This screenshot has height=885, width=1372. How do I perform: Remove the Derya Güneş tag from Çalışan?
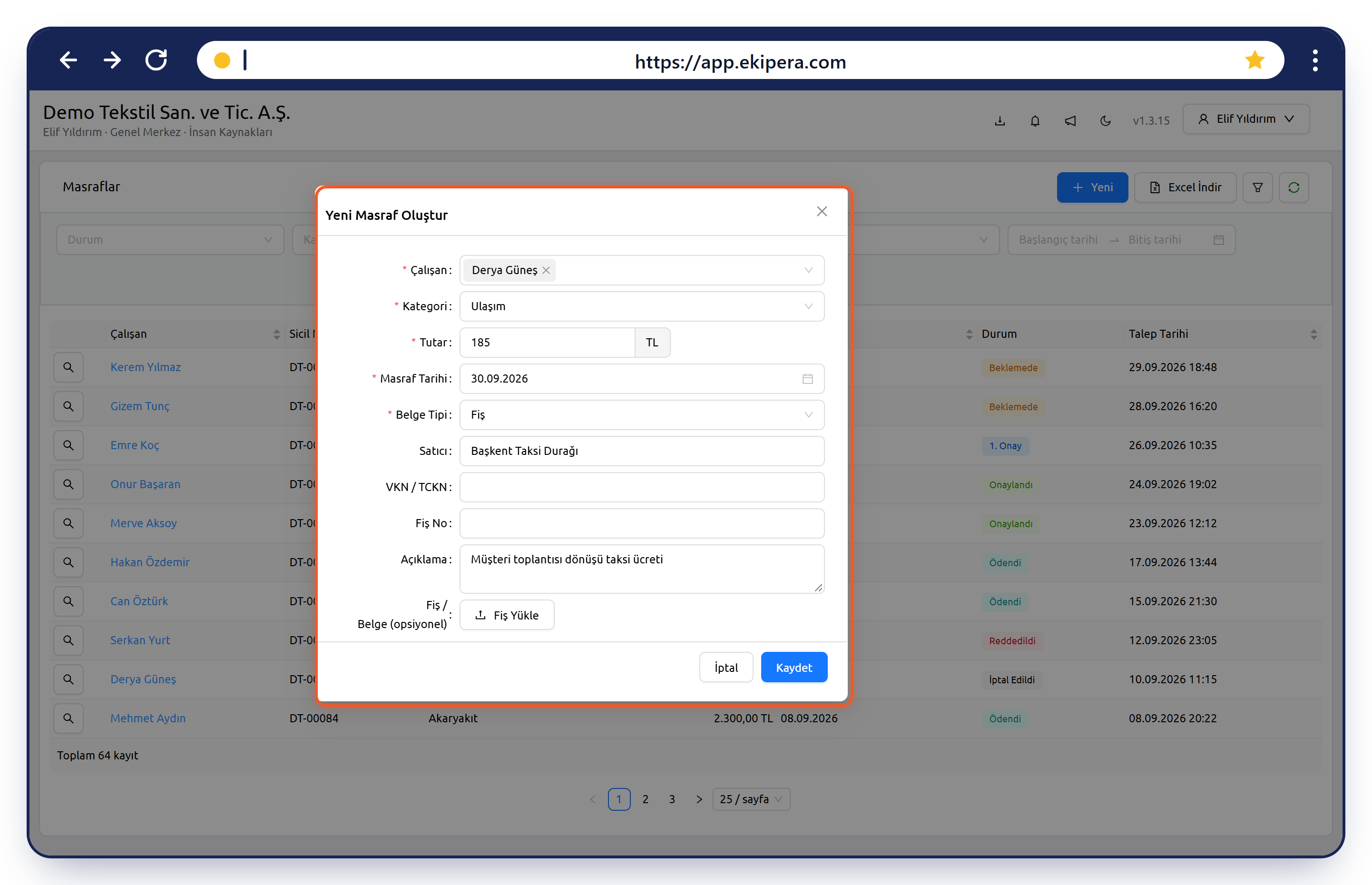546,270
